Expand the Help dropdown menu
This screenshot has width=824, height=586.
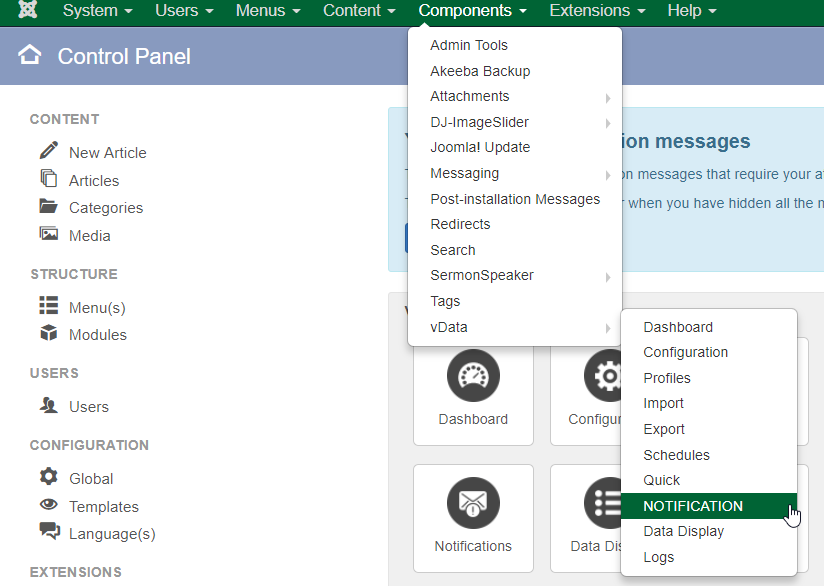click(691, 11)
